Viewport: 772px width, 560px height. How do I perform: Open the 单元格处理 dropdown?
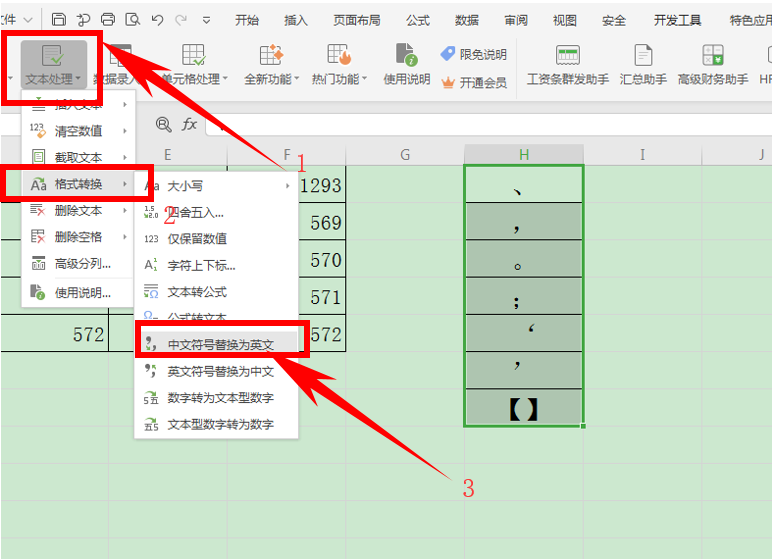click(194, 65)
